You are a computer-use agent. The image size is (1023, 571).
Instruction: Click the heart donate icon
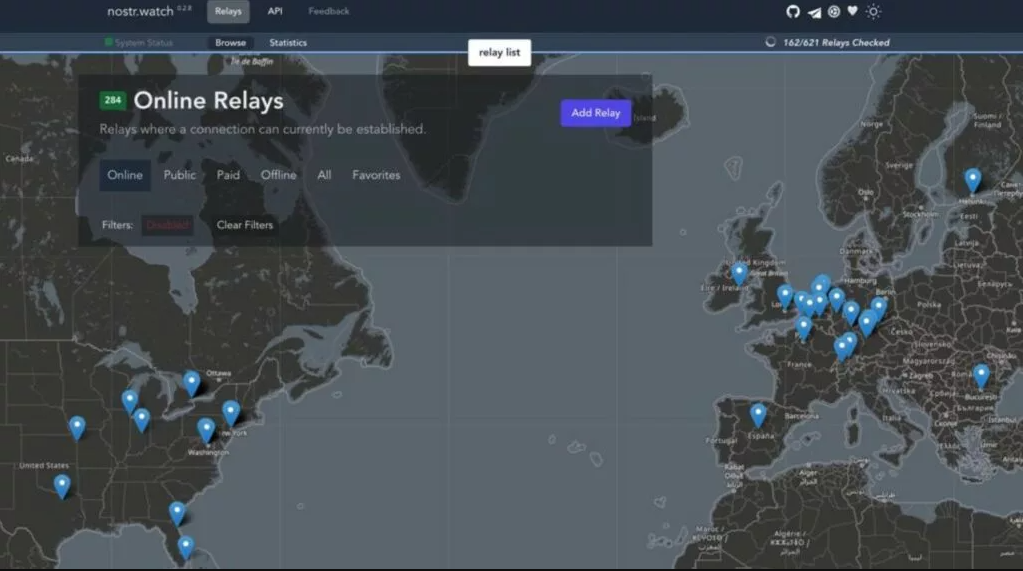(853, 12)
